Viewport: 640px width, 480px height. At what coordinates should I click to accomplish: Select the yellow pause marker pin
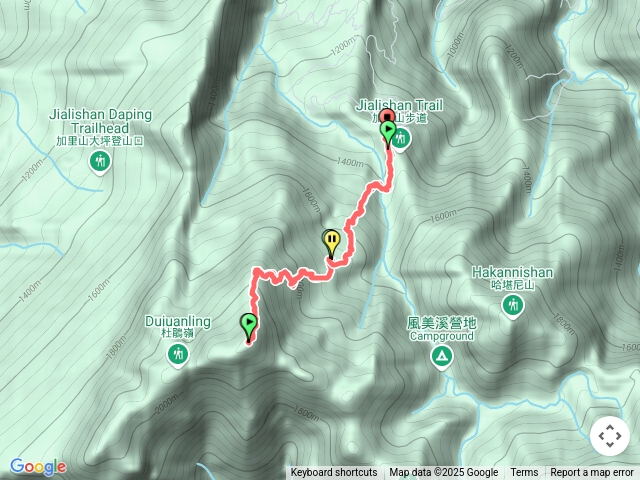point(333,243)
